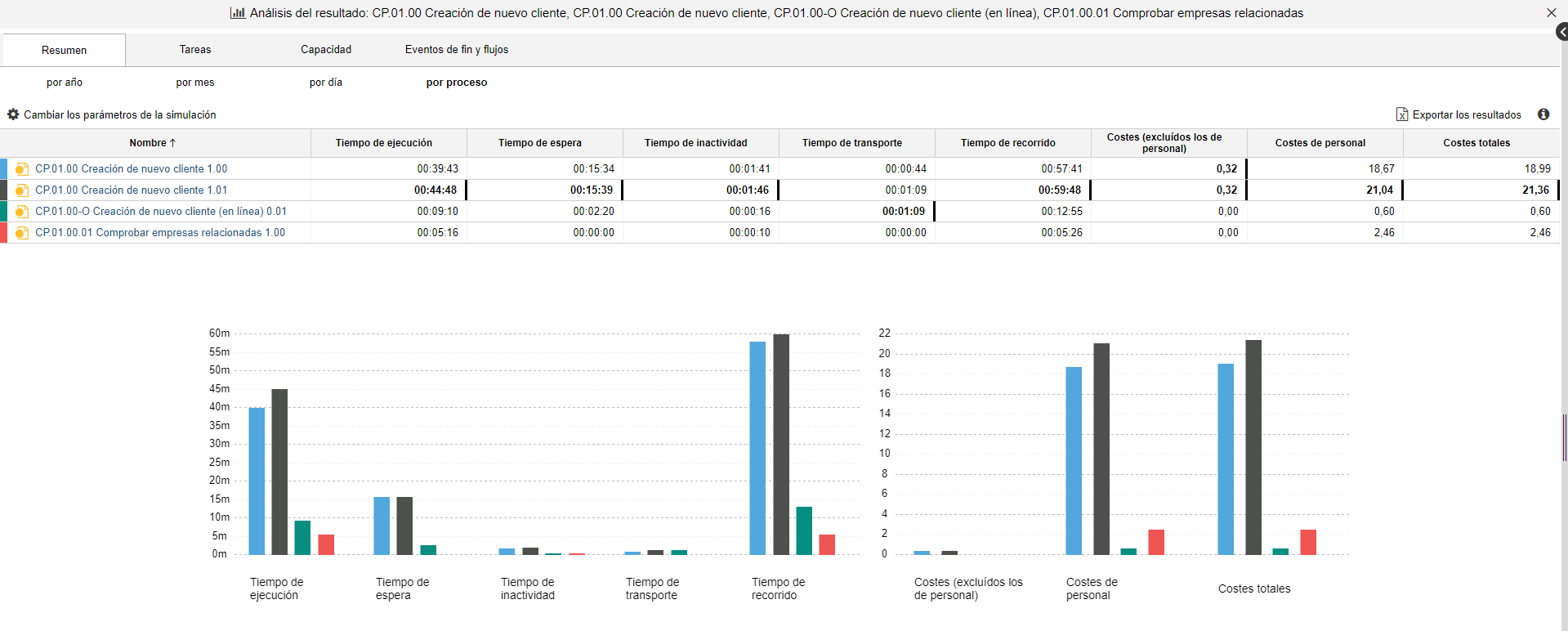Click total cost value 18,99
The width and height of the screenshot is (1568, 631).
click(x=1538, y=169)
